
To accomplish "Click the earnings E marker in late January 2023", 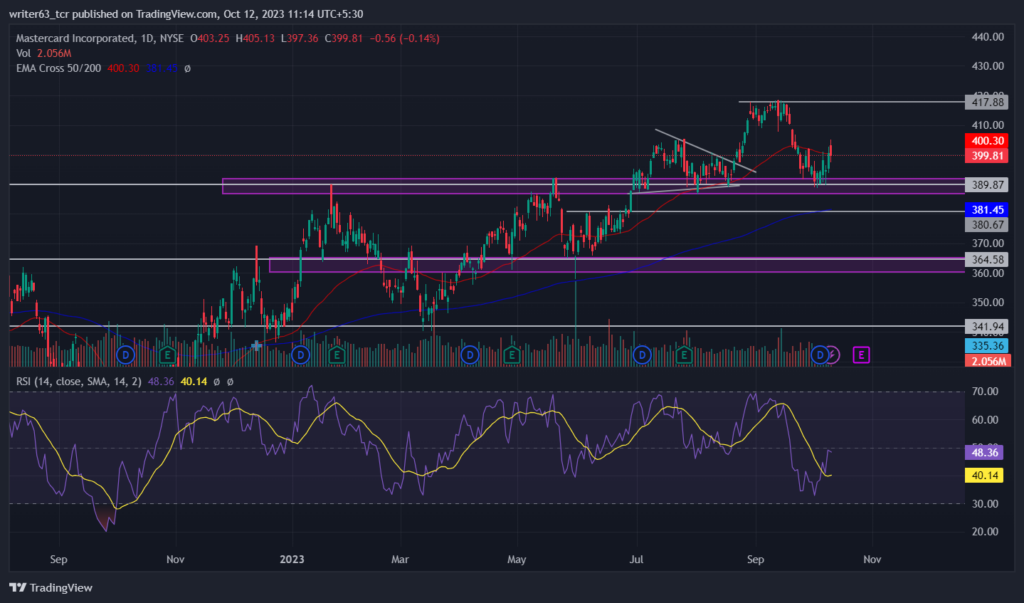I will click(x=336, y=355).
